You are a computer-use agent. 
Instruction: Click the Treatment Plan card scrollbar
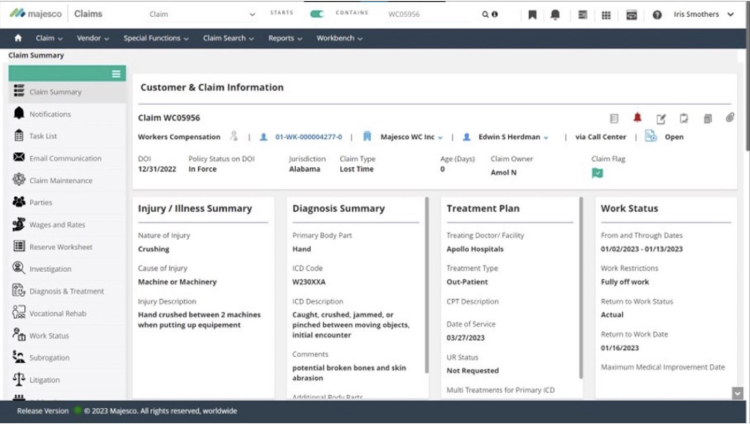pyautogui.click(x=581, y=288)
